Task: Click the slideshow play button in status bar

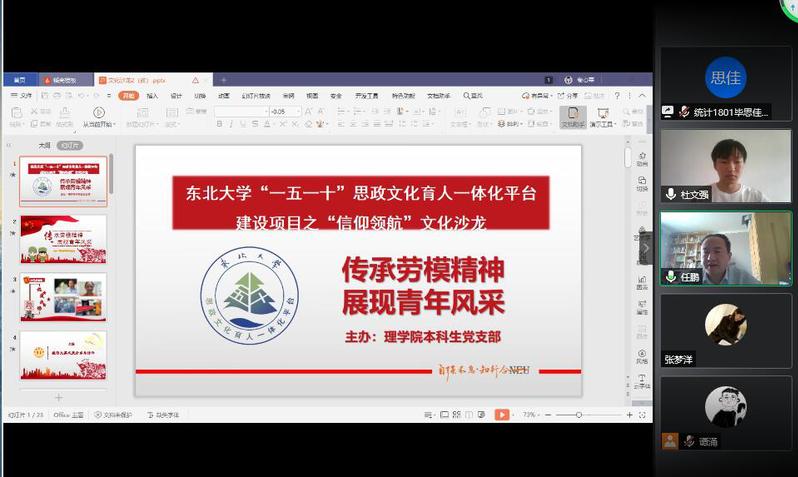Action: pos(502,414)
